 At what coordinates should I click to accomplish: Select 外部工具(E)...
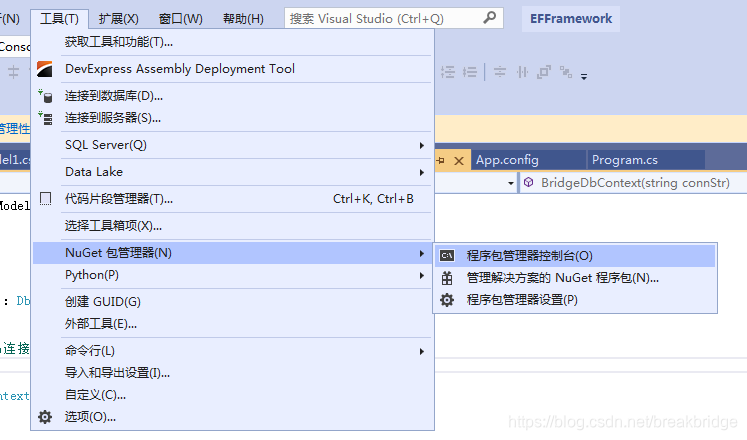coord(233,324)
